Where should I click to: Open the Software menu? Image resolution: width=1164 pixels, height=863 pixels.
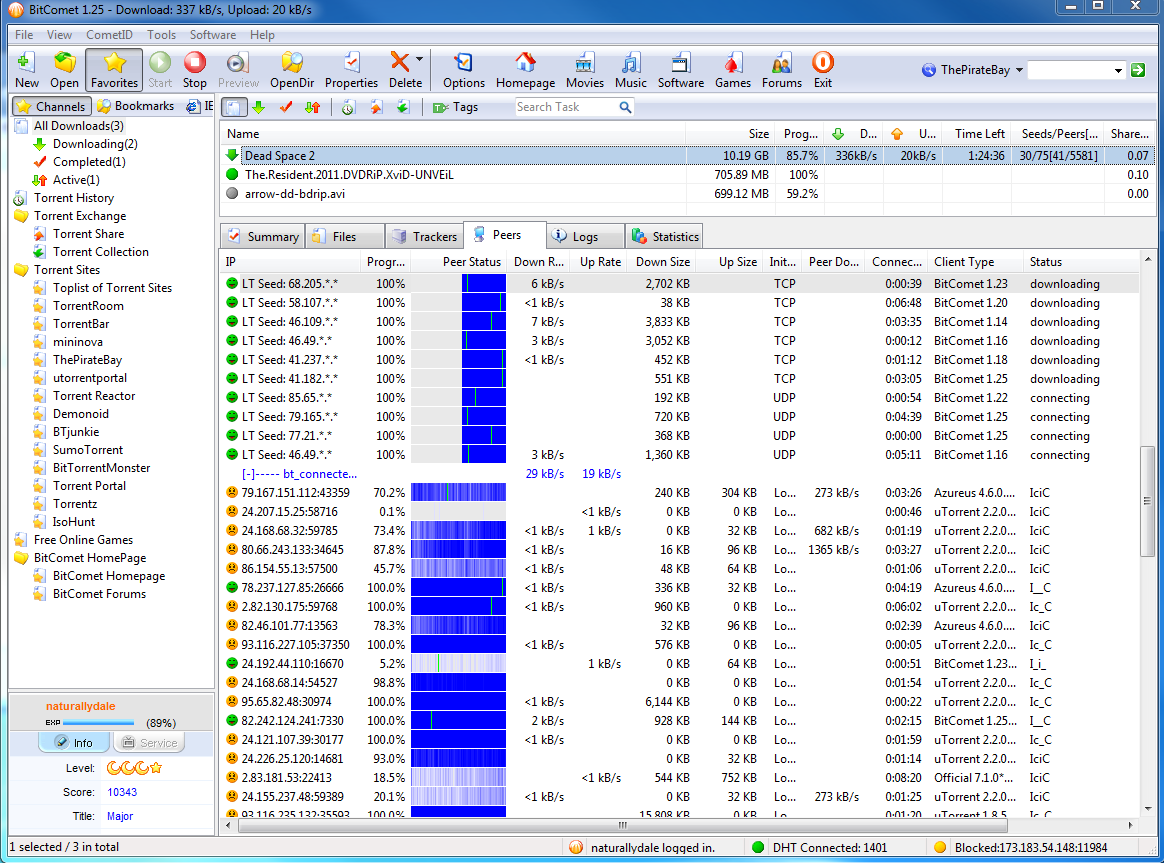click(x=212, y=35)
